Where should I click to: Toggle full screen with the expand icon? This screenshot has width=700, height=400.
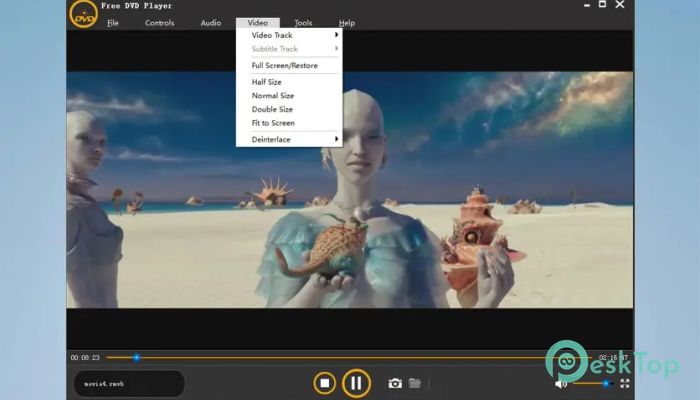click(x=625, y=383)
